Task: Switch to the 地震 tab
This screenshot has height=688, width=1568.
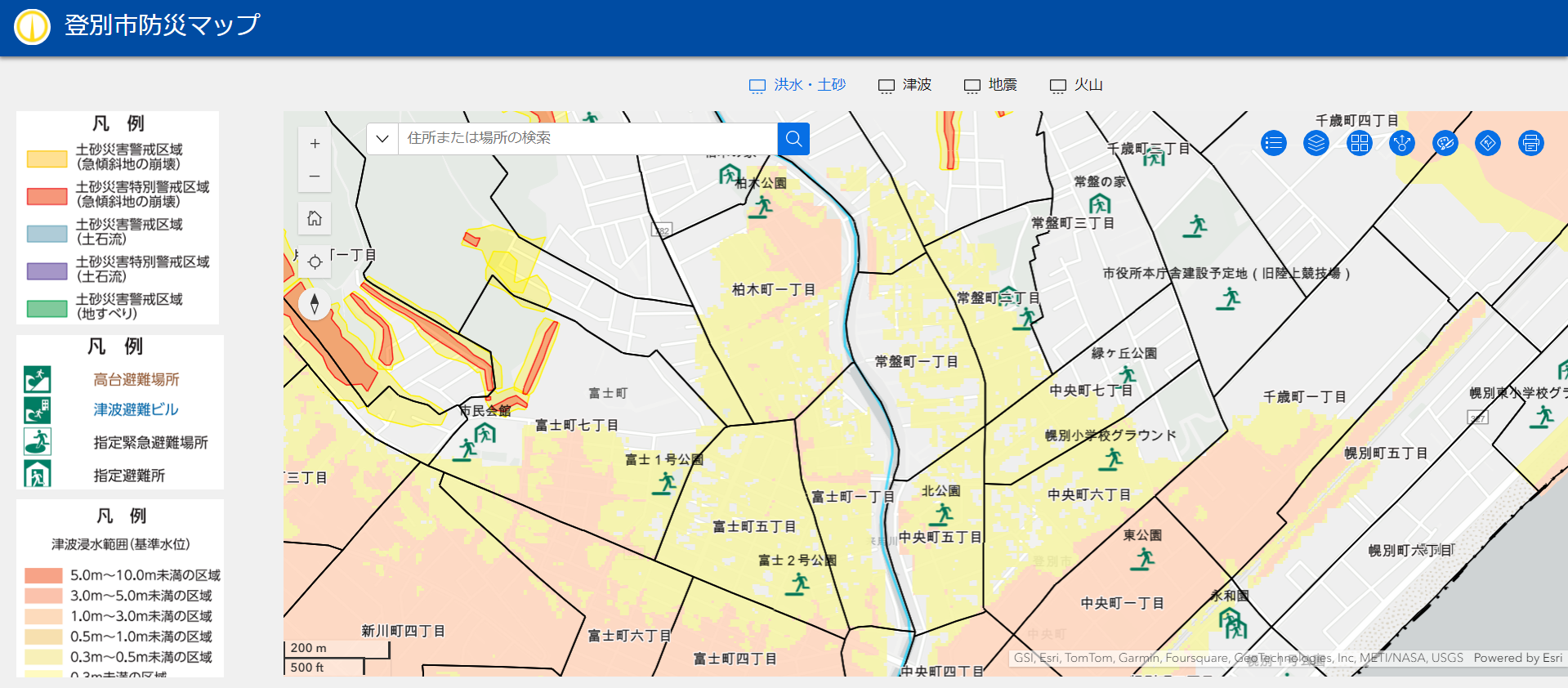Action: coord(990,85)
